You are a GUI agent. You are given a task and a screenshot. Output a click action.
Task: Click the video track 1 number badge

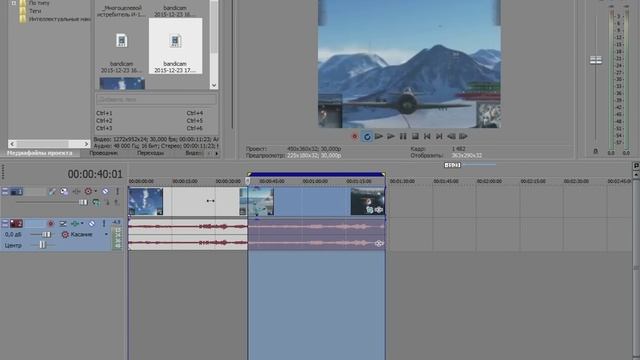point(16,191)
